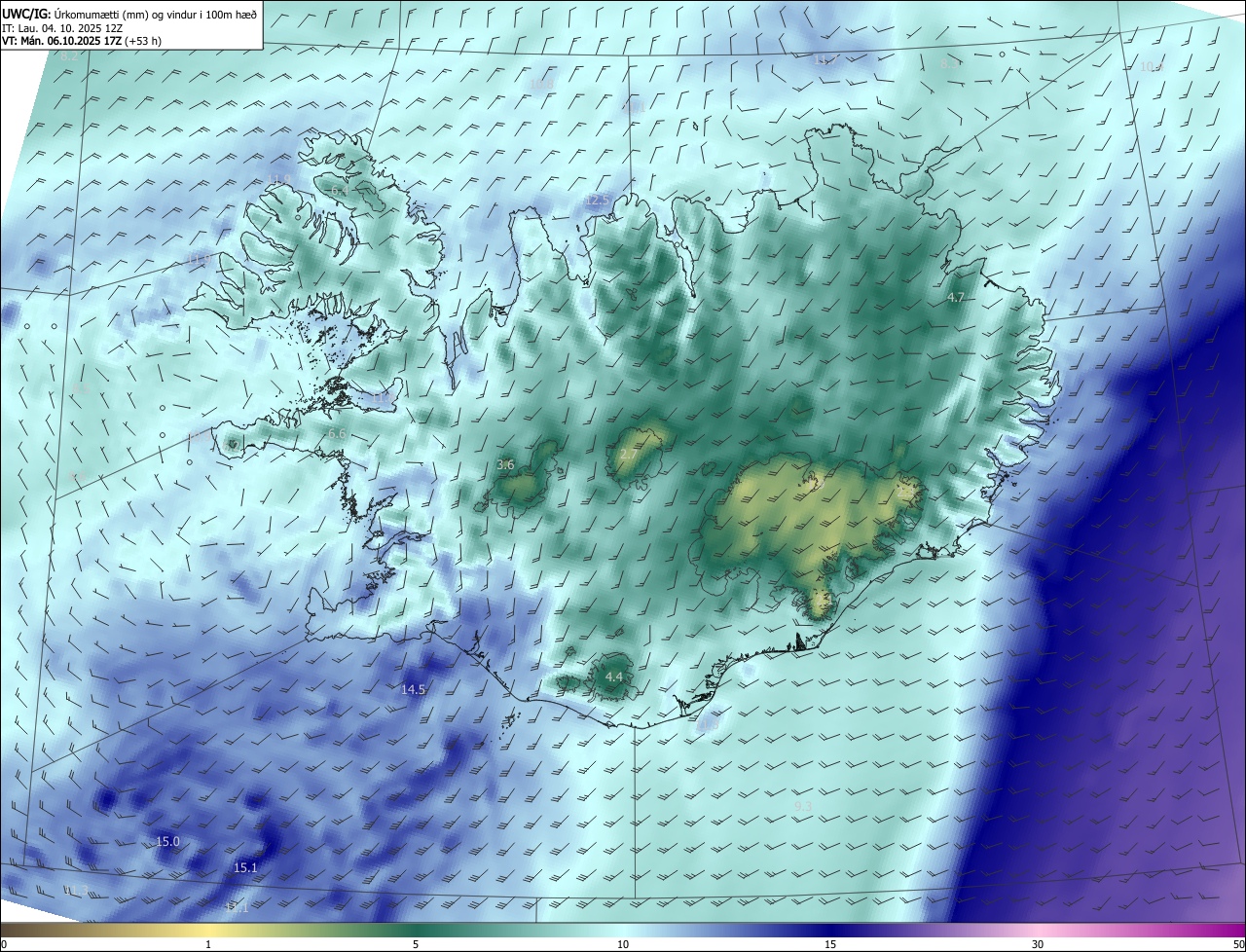1246x952 pixels.
Task: Click the 14.5 value on the map
Action: (413, 689)
